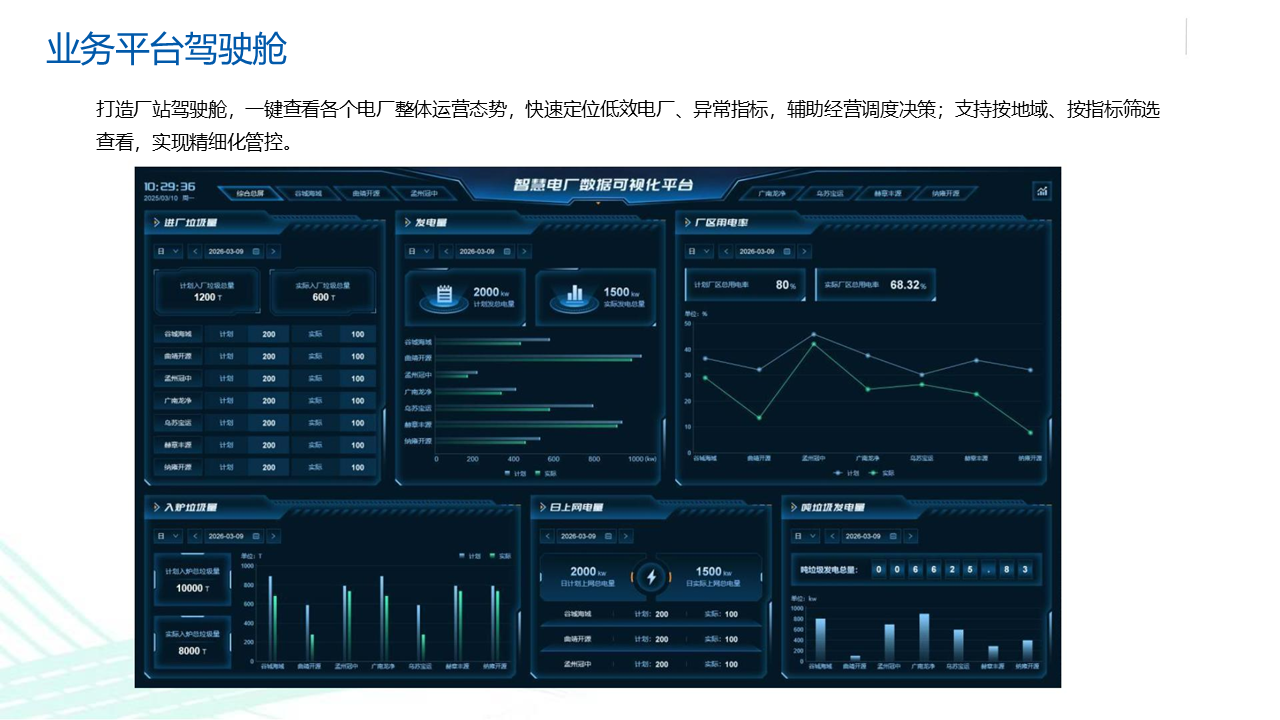Click the 实际入厂垃圾总量 600 T card
Image resolution: width=1280 pixels, height=720 pixels.
tap(322, 290)
